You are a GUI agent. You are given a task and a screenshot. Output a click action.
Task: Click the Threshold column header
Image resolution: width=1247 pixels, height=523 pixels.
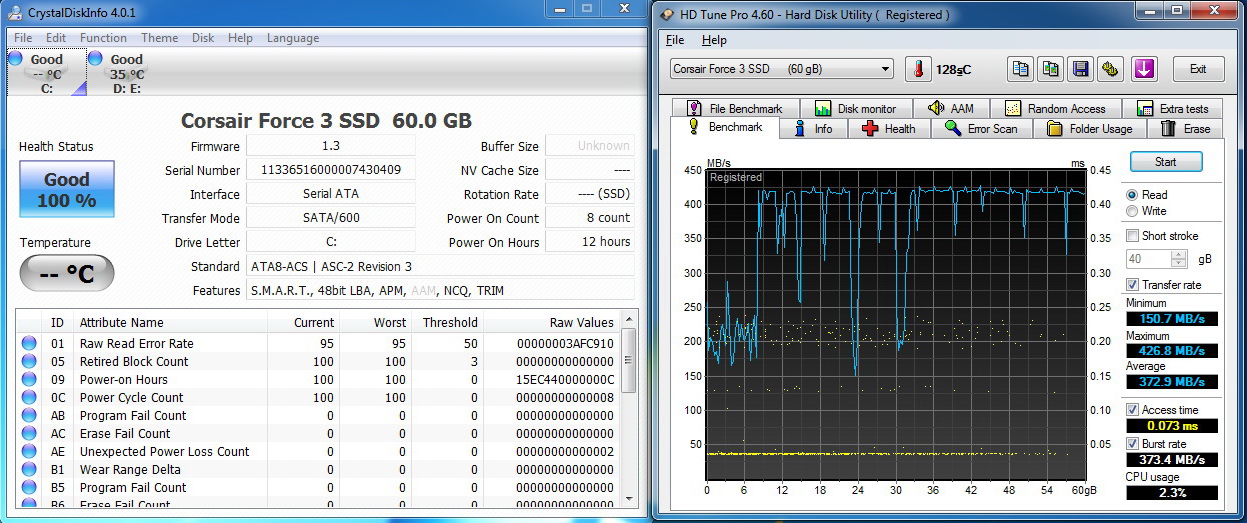pyautogui.click(x=447, y=323)
